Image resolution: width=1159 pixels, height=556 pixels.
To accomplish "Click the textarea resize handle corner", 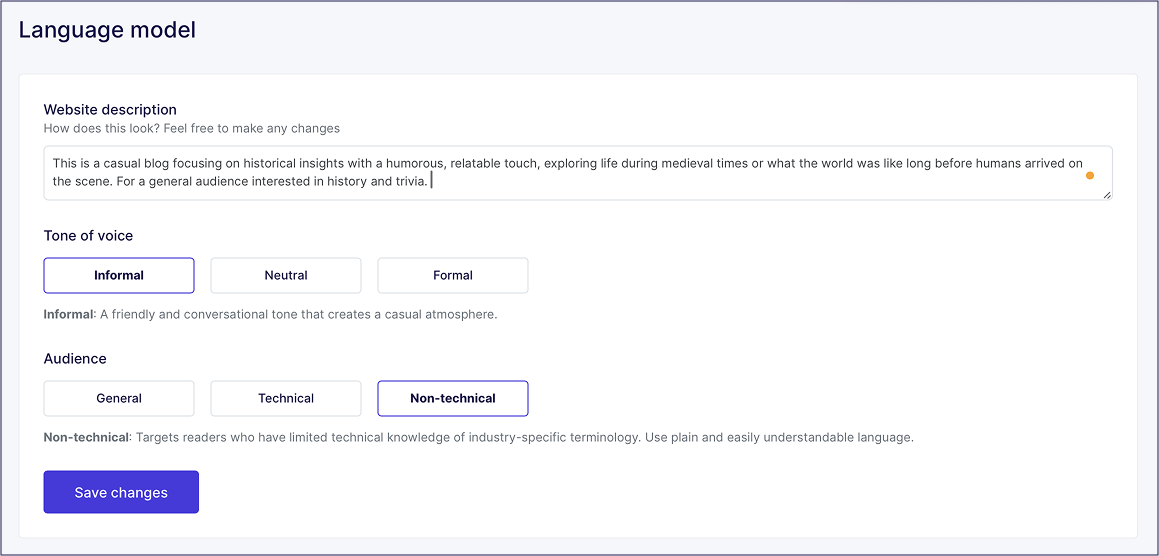I will tap(1107, 195).
